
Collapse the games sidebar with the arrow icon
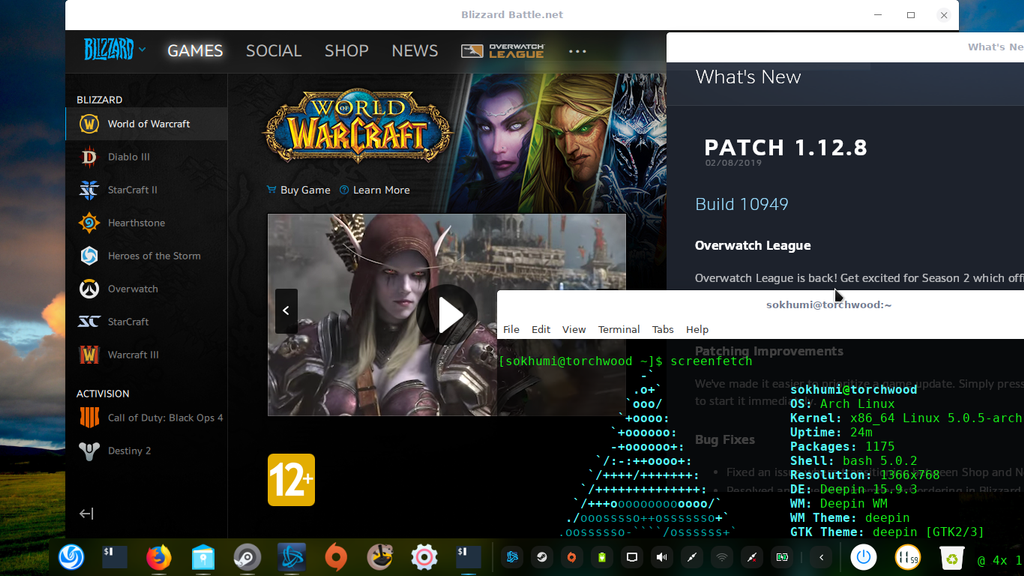coord(86,514)
